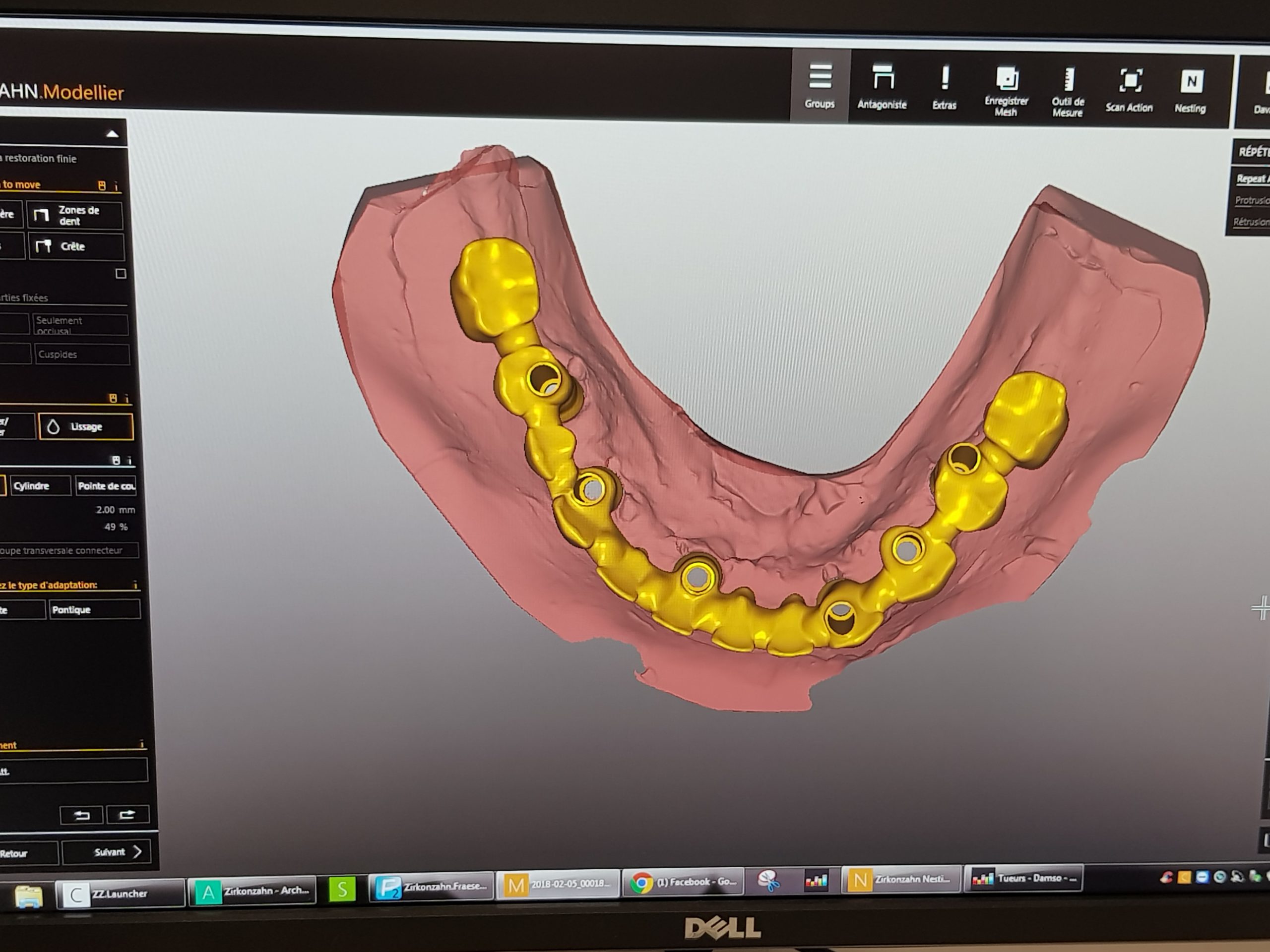
Task: Open Chrome Facebook window from taskbar
Action: pyautogui.click(x=683, y=882)
